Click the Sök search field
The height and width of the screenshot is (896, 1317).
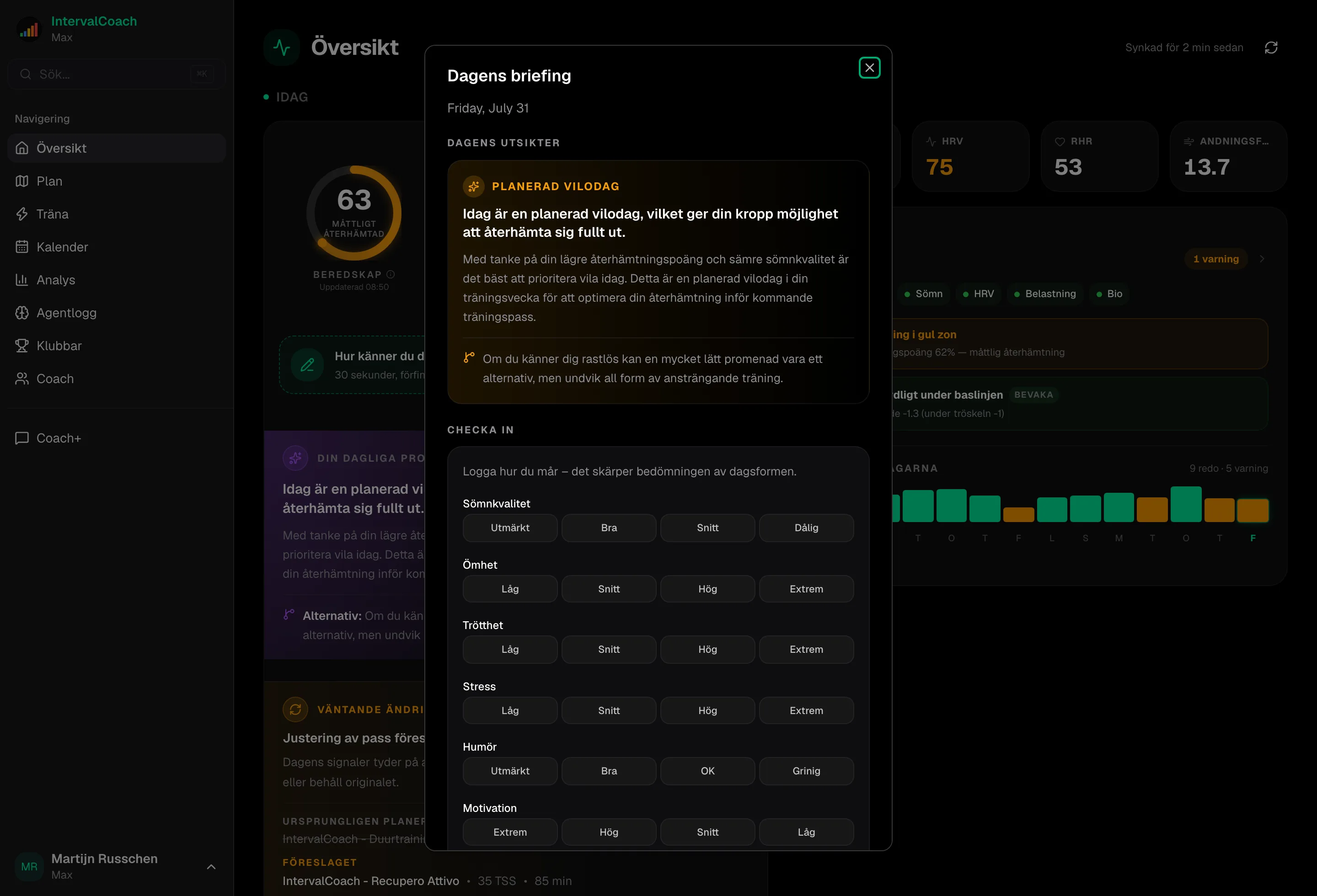pyautogui.click(x=117, y=74)
